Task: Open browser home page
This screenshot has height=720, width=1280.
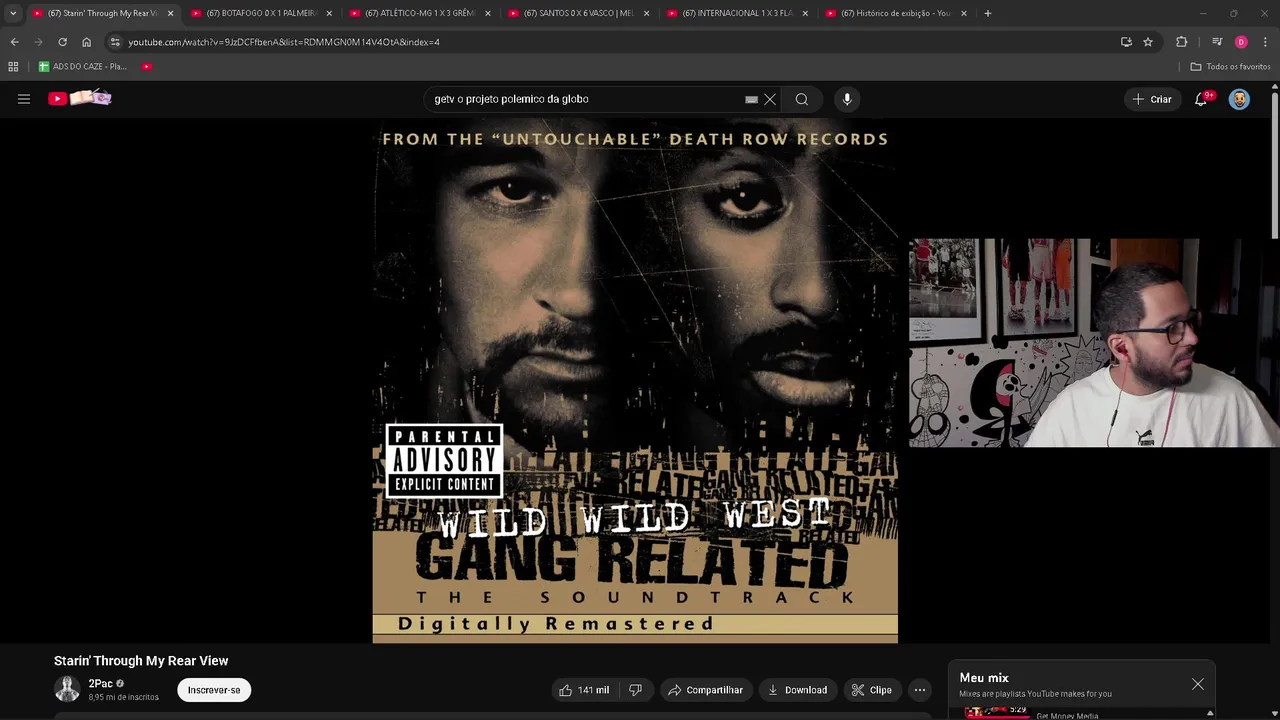Action: (86, 42)
